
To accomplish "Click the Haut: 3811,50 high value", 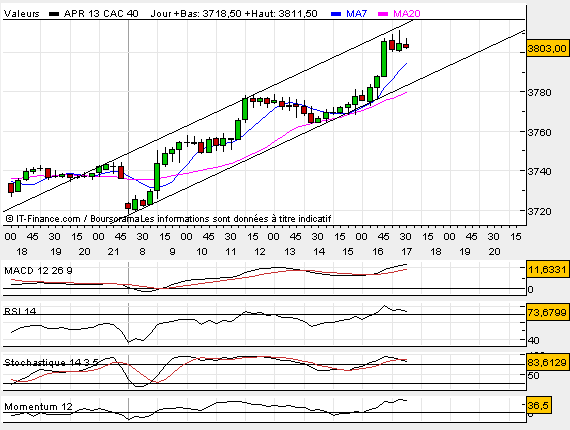I will [284, 14].
